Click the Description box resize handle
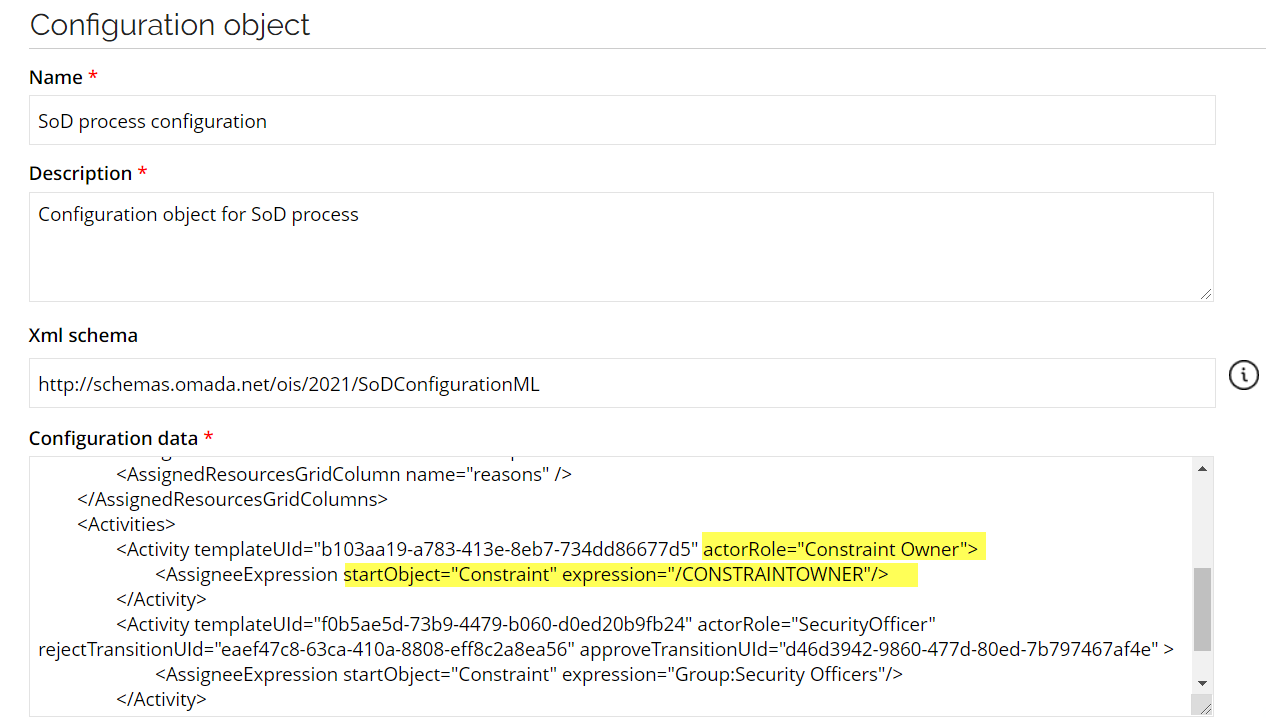Viewport: 1266px width, 724px height. pyautogui.click(x=1206, y=293)
